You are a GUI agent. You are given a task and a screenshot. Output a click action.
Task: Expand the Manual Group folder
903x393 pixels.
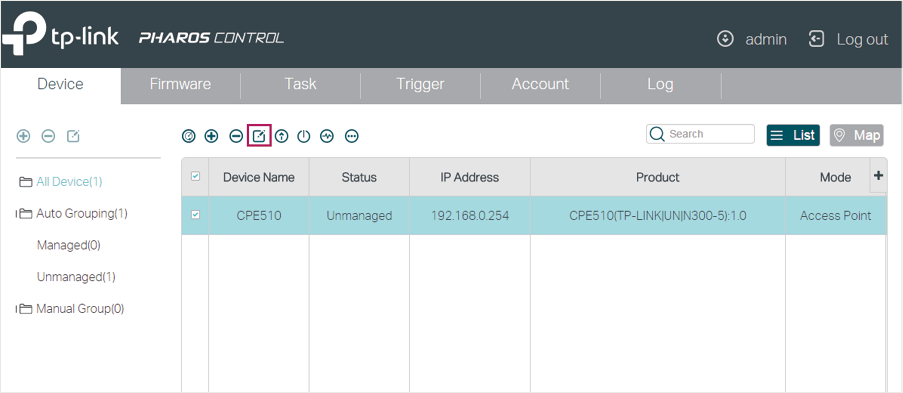pos(18,309)
